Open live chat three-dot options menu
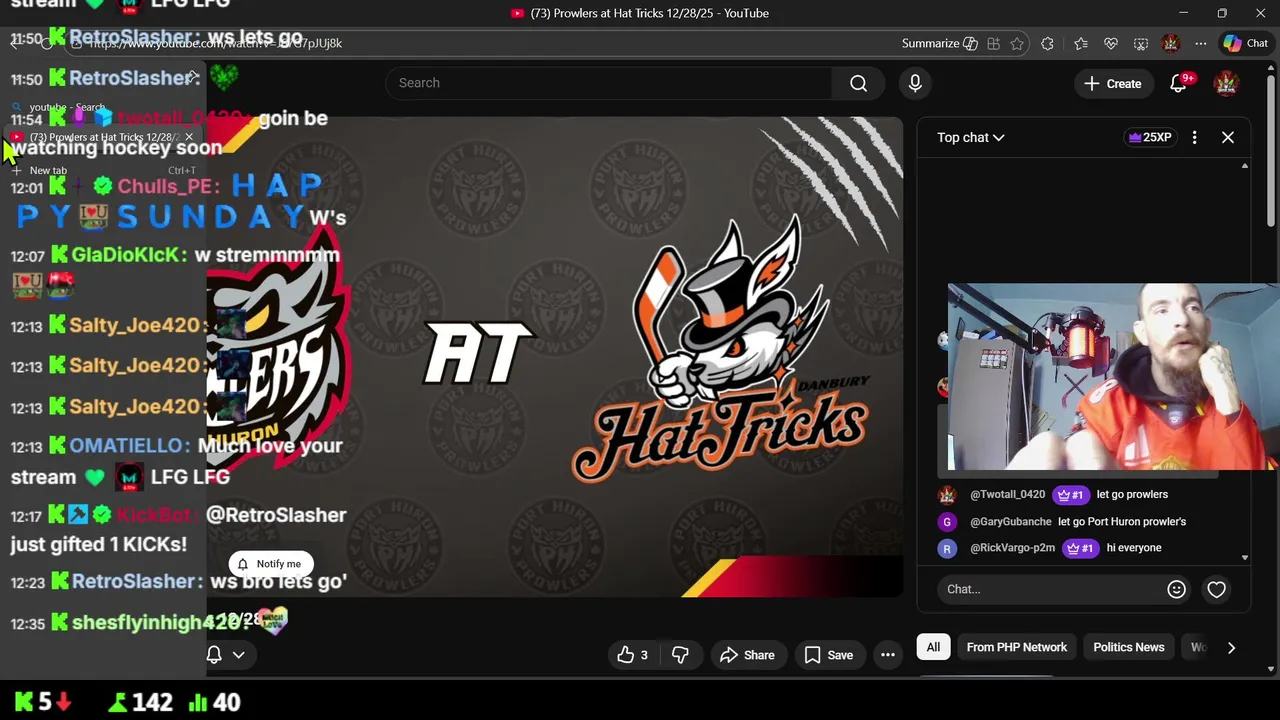This screenshot has height=720, width=1280. tap(1194, 137)
